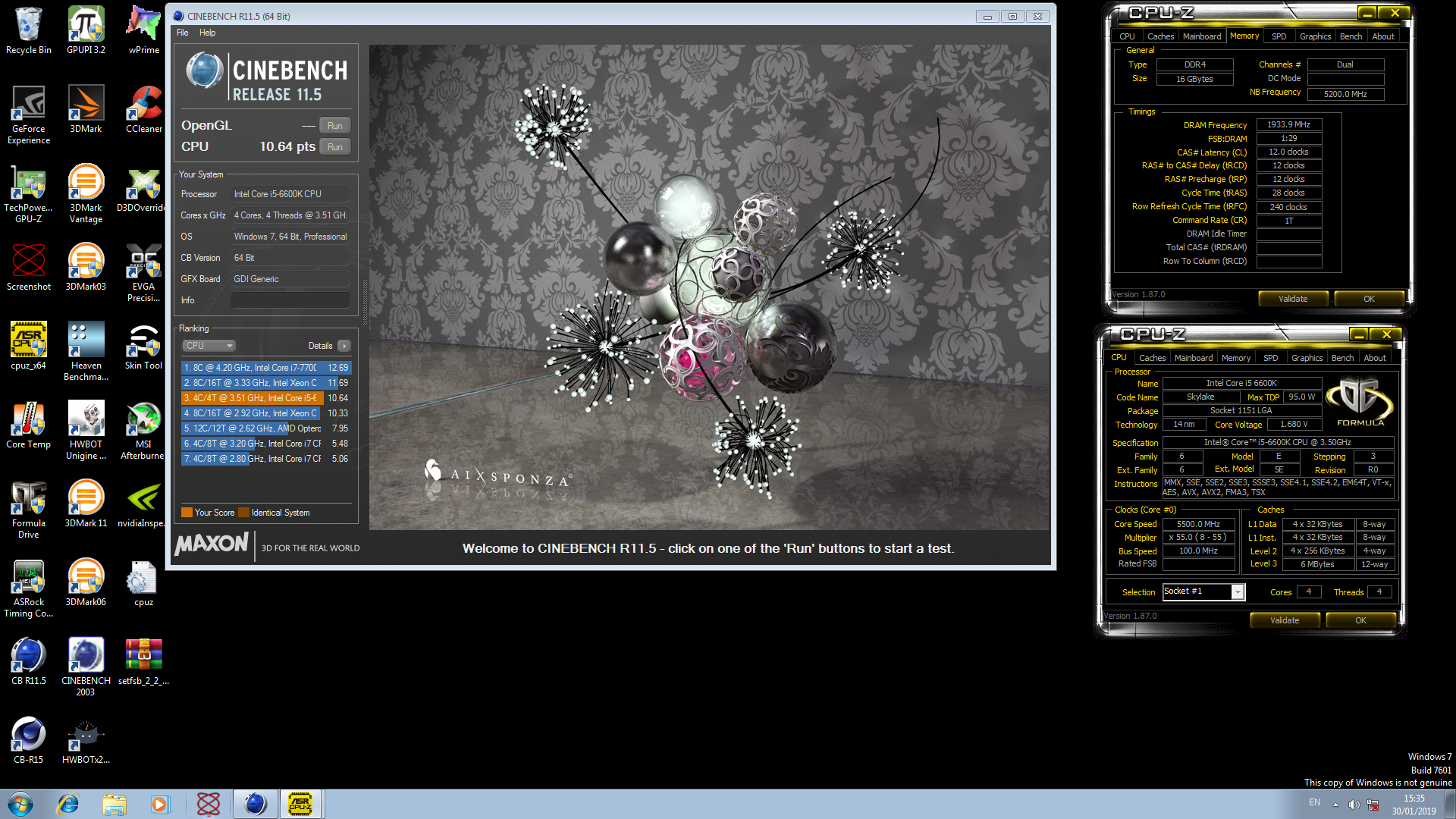This screenshot has width=1456, height=819.
Task: Select ranking entry 4C/8T 2.80 GHz 5.06
Action: [265, 458]
